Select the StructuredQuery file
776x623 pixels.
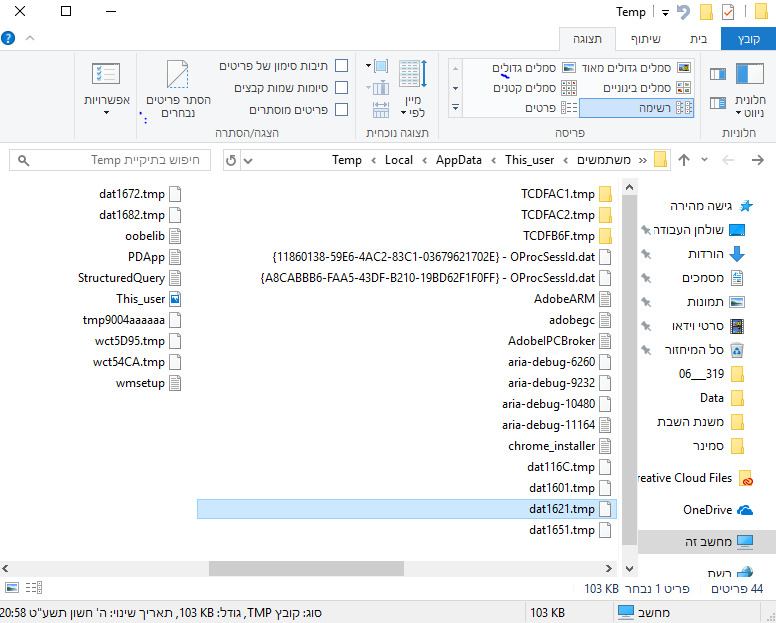(129, 278)
